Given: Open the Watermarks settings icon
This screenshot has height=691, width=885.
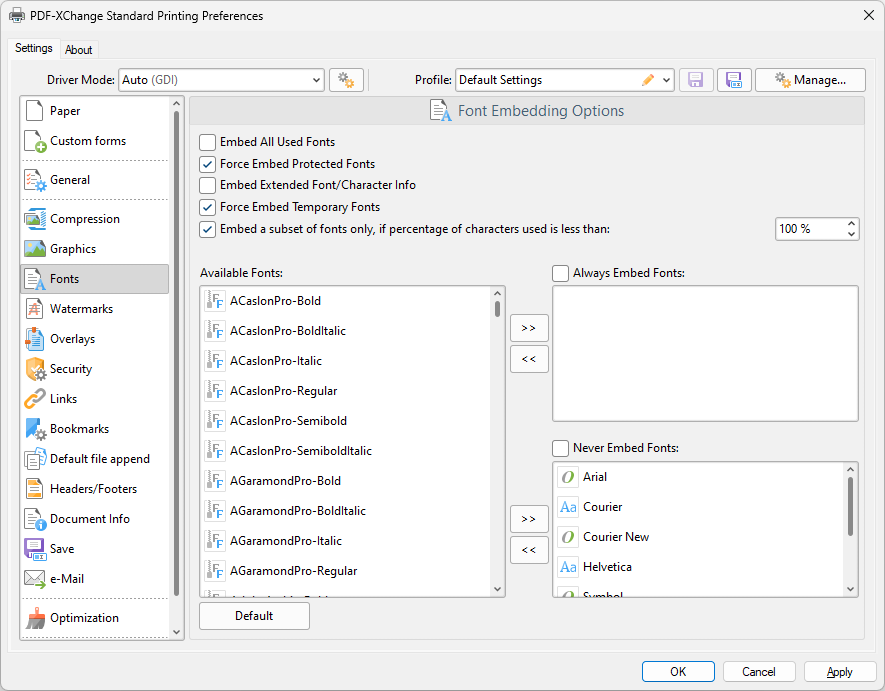Looking at the screenshot, I should click(34, 309).
